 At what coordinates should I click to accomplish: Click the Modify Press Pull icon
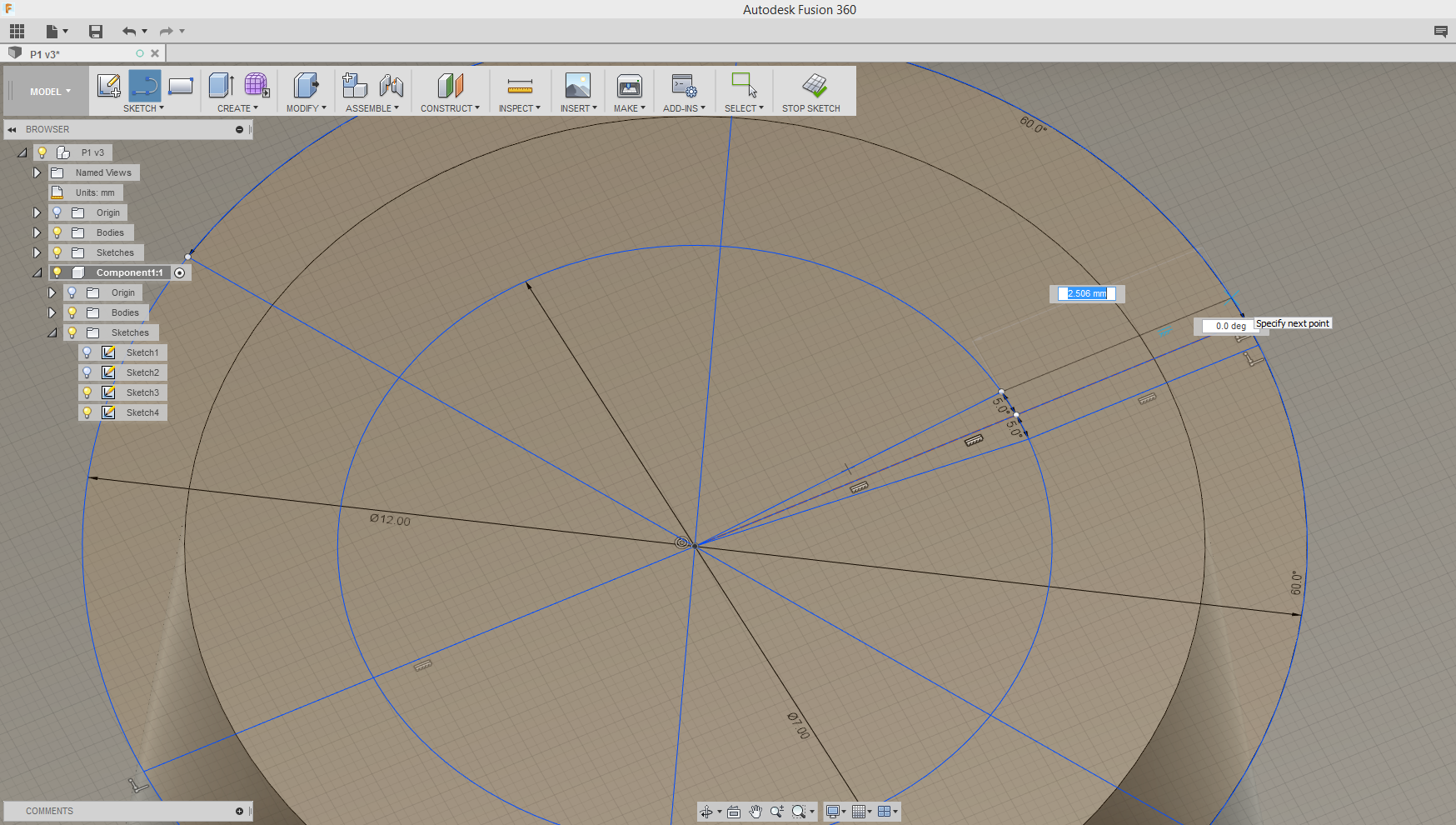click(x=306, y=85)
